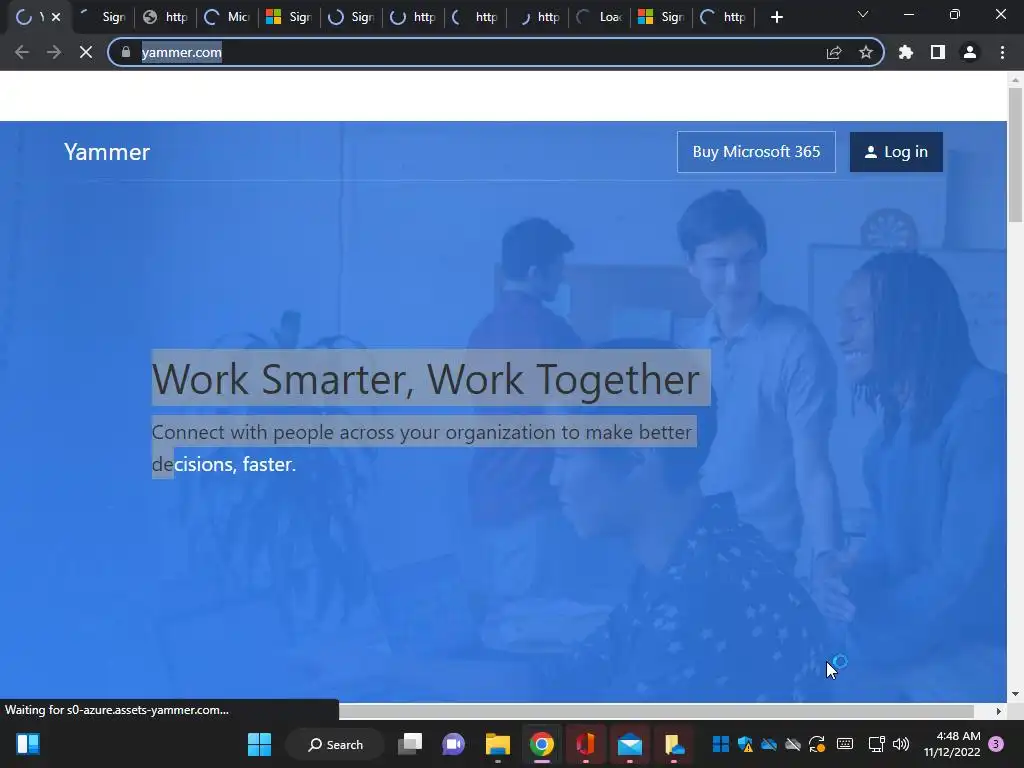Click the blue OneDrive cloud tray icon
This screenshot has height=768, width=1024.
769,744
